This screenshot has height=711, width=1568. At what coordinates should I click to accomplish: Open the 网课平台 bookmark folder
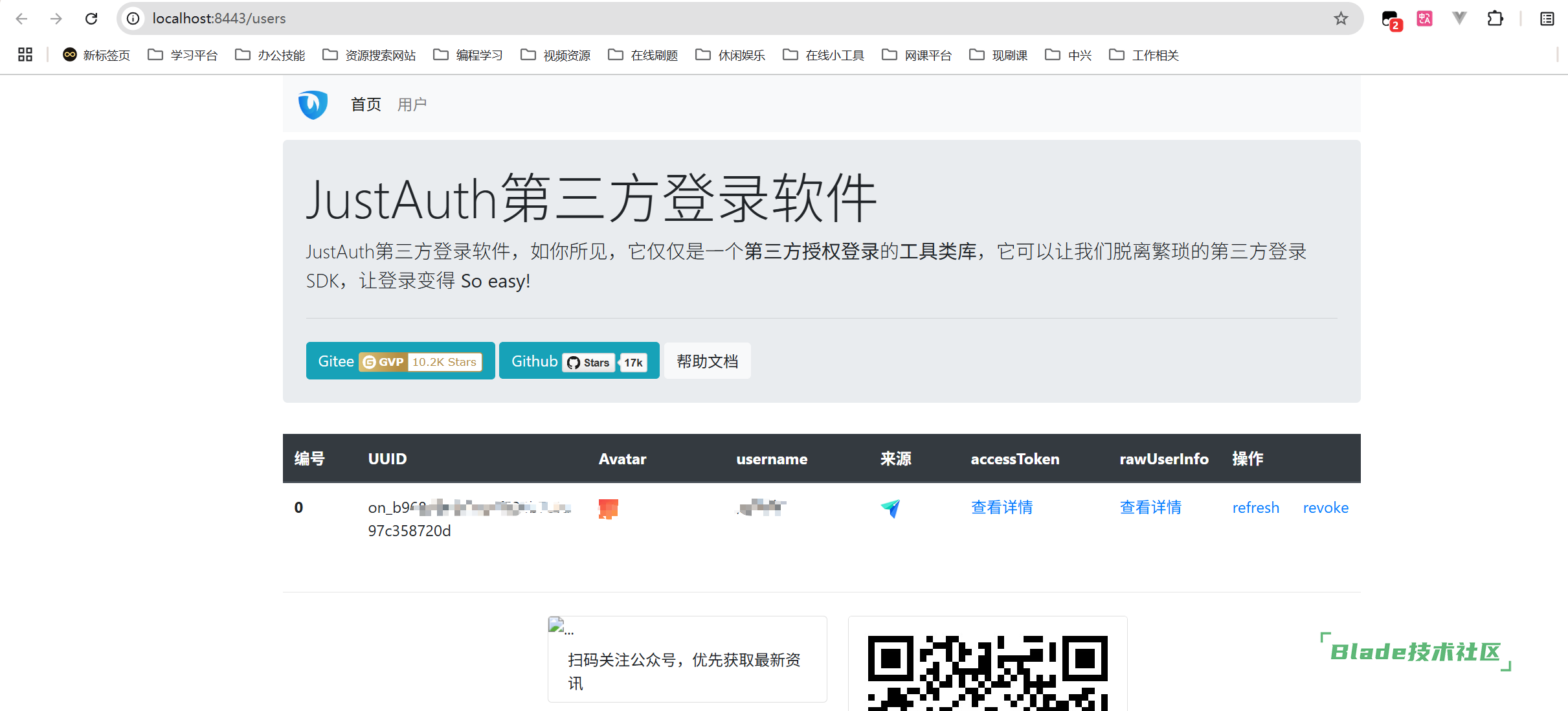pos(917,55)
